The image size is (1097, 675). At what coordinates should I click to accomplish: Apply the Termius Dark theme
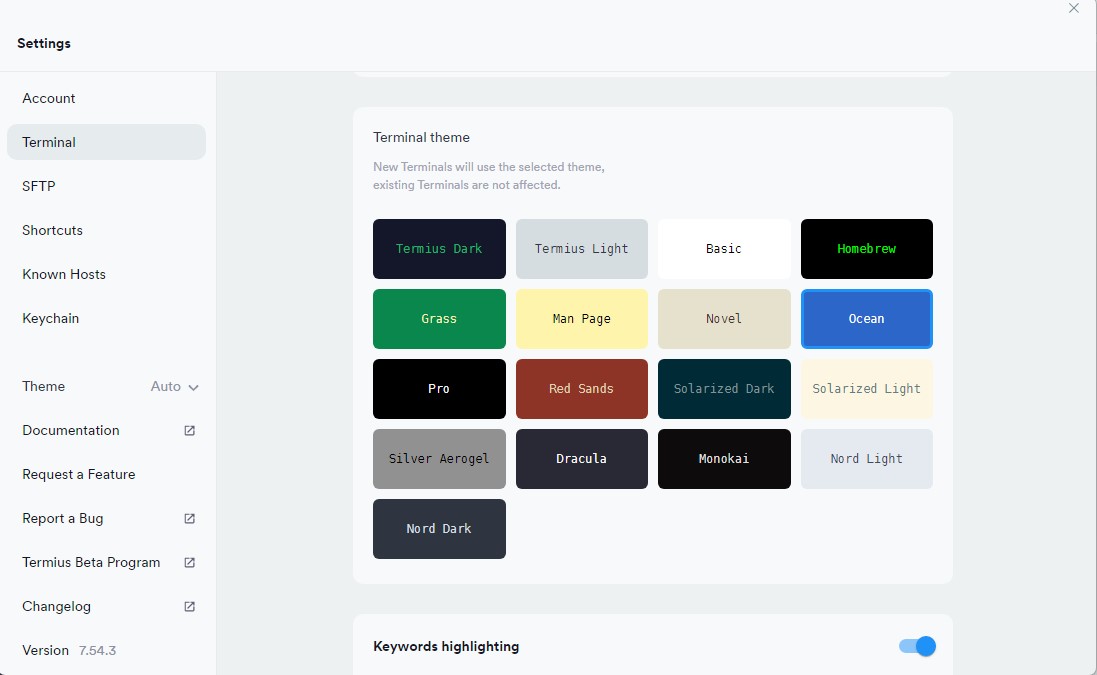pos(439,249)
